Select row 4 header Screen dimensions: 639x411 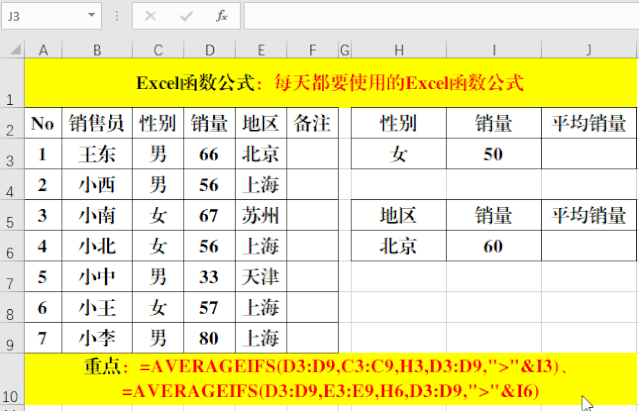[x=12, y=184]
